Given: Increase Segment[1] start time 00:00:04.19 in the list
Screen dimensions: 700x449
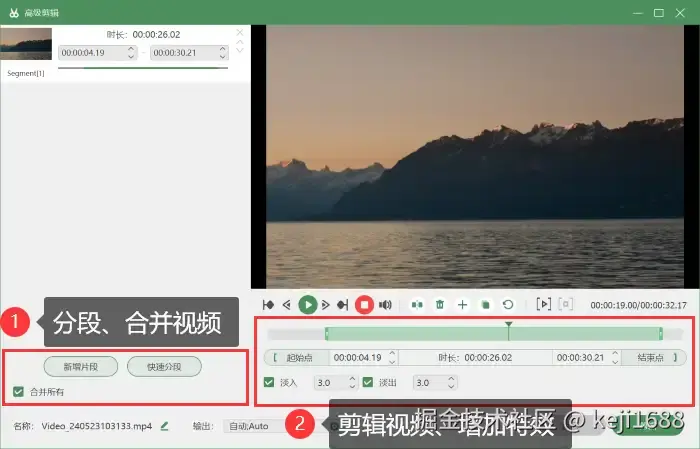Looking at the screenshot, I should click(131, 49).
